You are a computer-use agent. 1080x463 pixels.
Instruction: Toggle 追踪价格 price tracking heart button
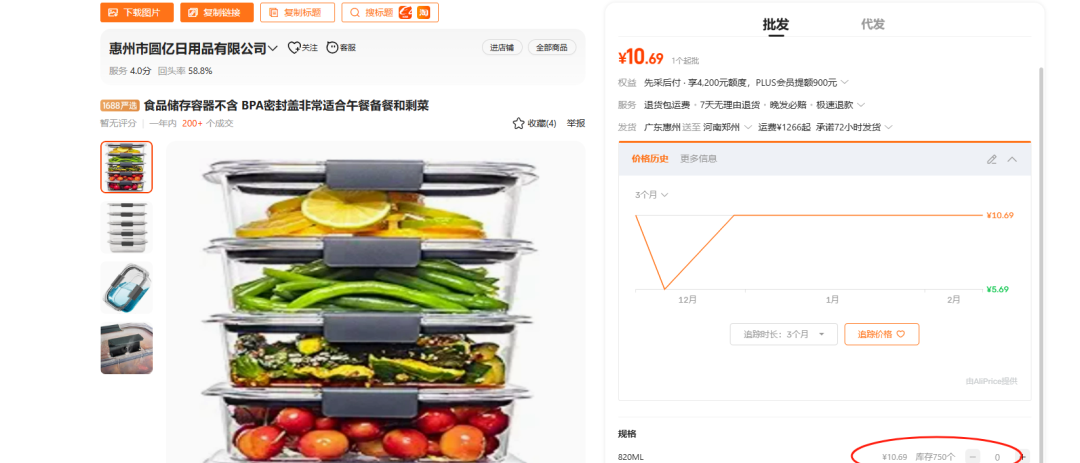[x=882, y=334]
